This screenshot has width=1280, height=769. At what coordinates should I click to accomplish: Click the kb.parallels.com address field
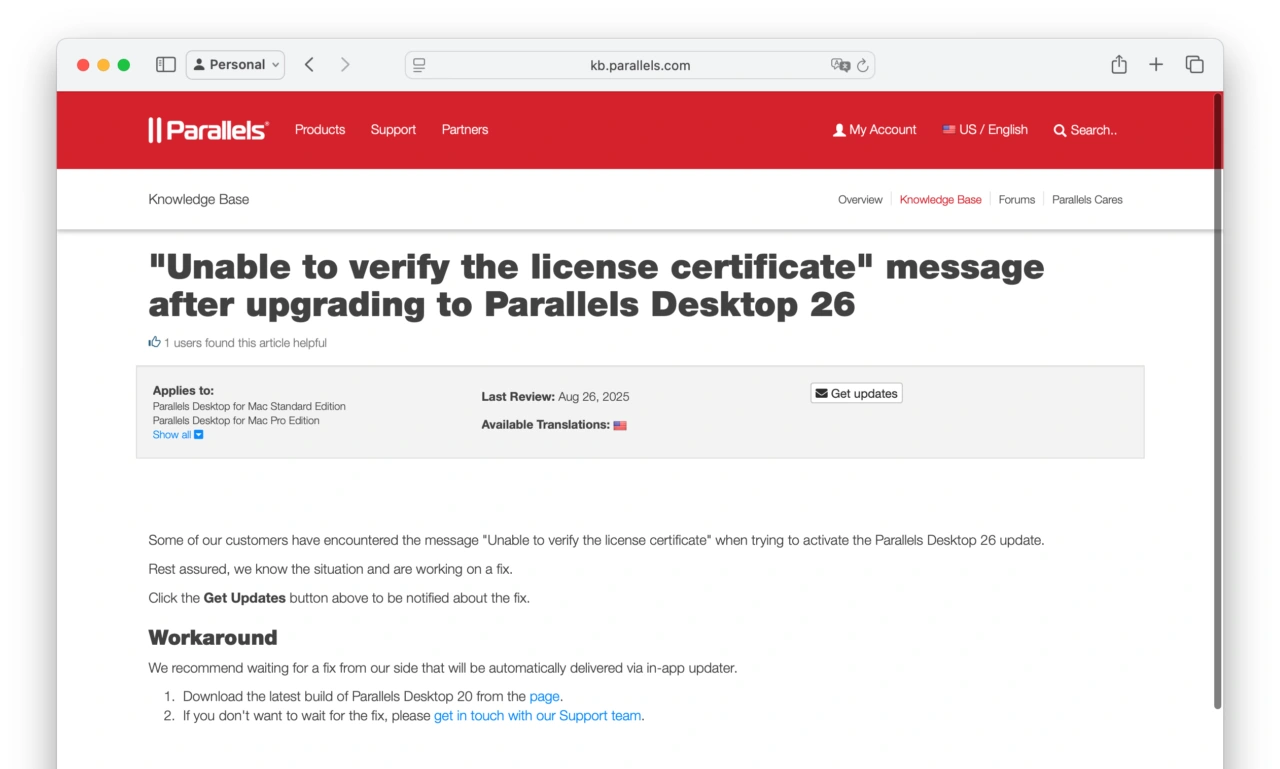(640, 64)
